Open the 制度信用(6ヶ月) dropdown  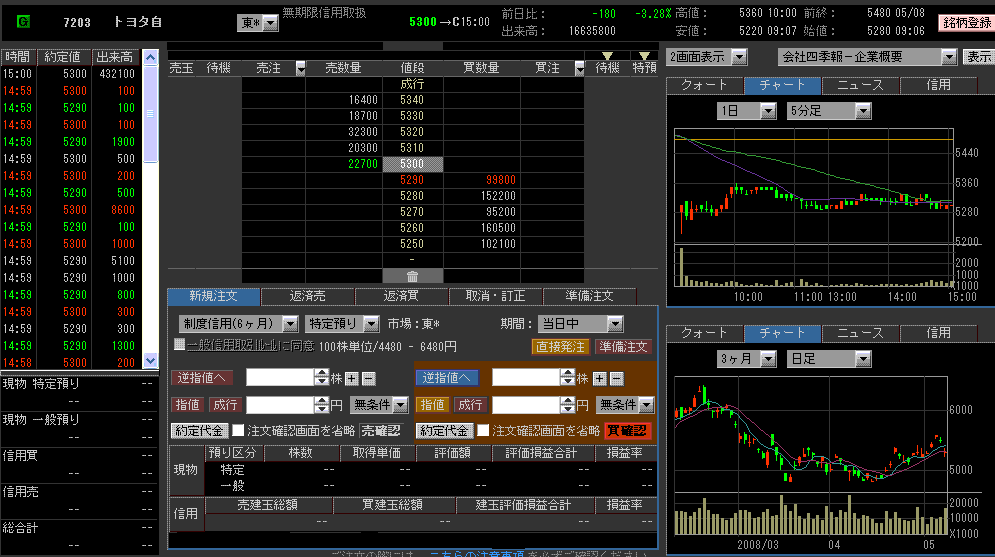pyautogui.click(x=289, y=324)
